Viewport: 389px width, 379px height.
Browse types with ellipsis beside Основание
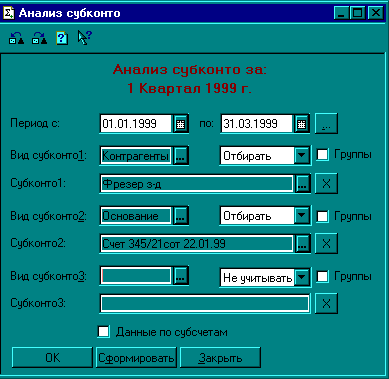click(x=180, y=216)
